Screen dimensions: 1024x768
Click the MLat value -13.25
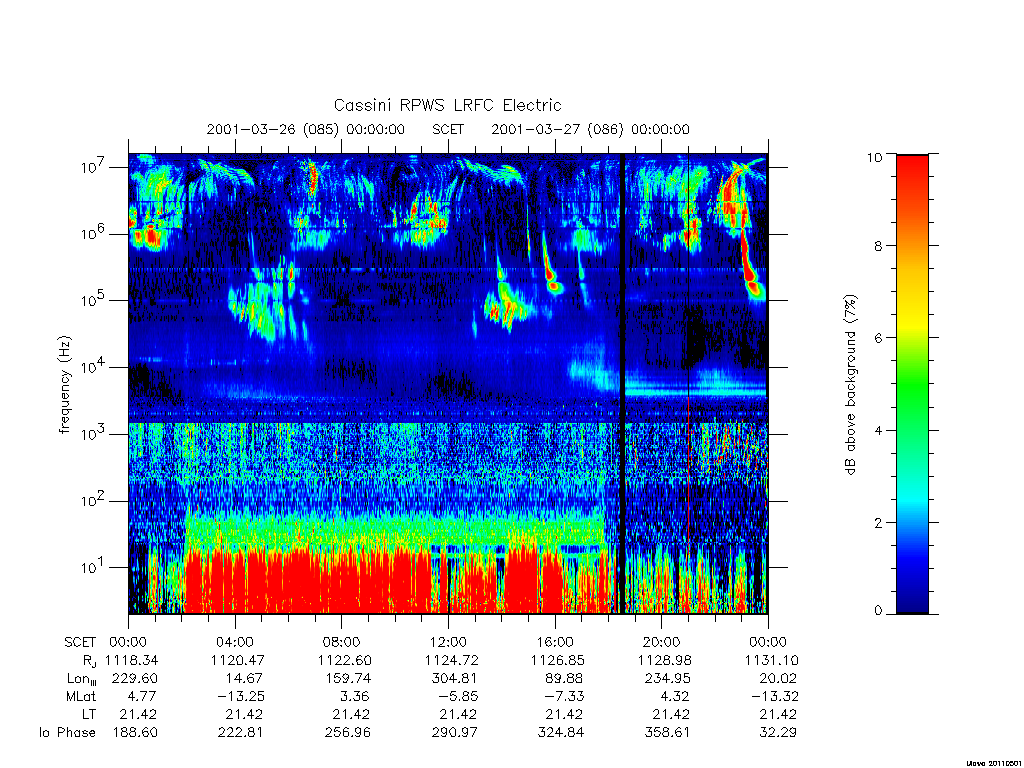[242, 697]
